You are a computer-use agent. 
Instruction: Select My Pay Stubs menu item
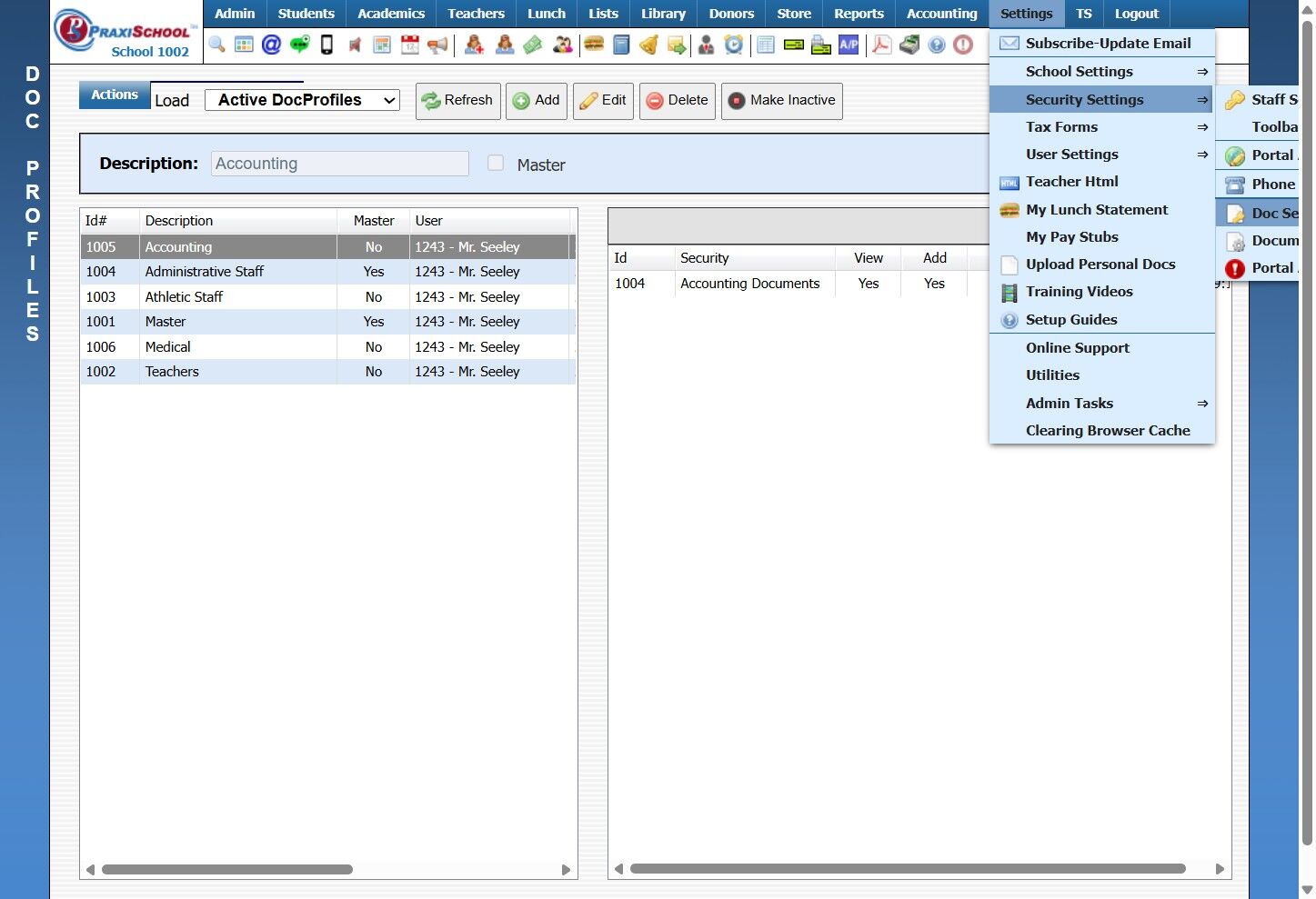(1072, 237)
